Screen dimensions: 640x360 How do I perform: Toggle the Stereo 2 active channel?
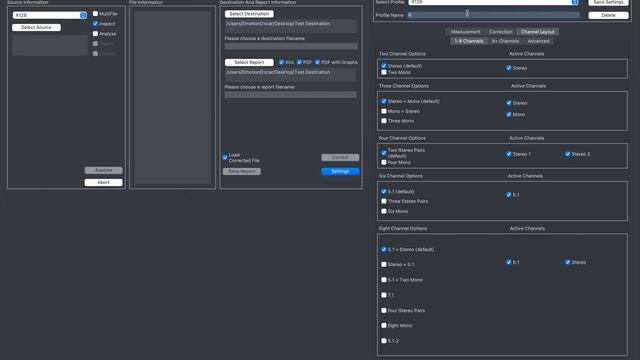(x=567, y=154)
